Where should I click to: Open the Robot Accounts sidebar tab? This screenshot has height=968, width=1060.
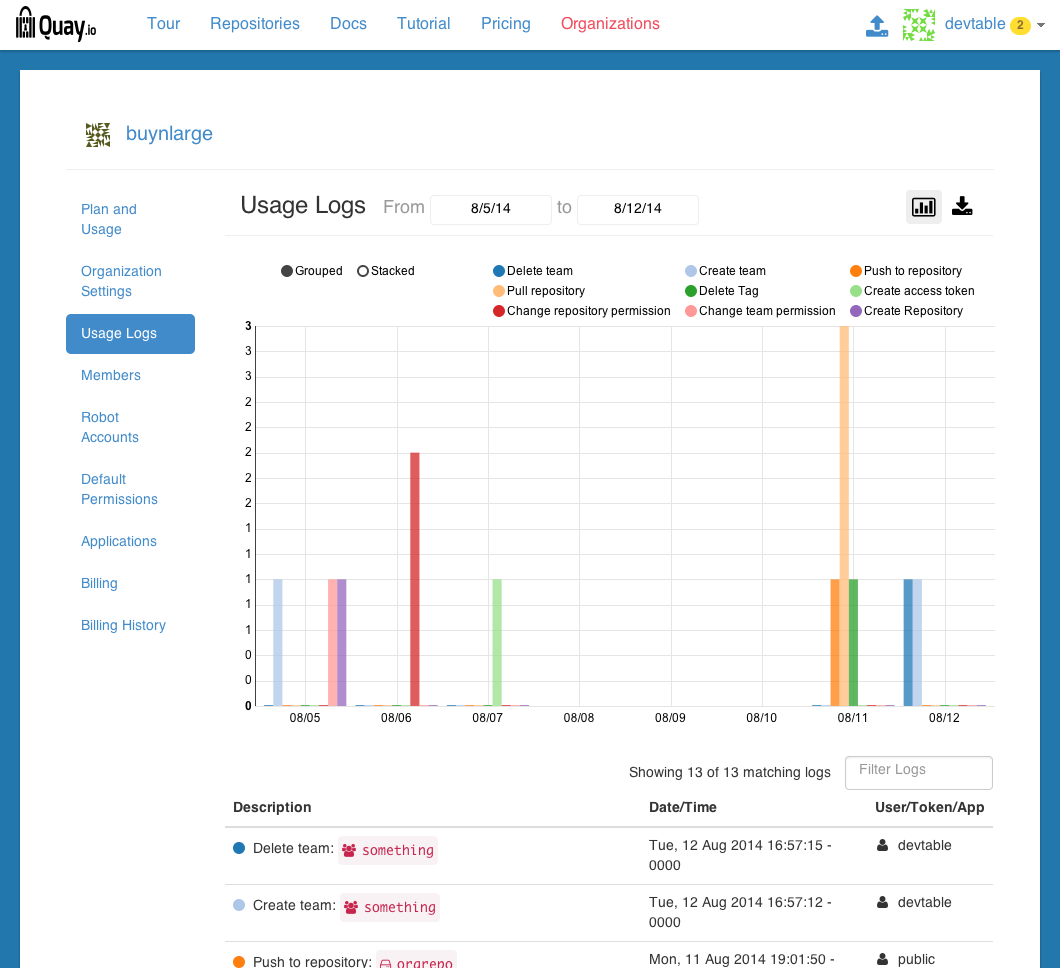(130, 427)
